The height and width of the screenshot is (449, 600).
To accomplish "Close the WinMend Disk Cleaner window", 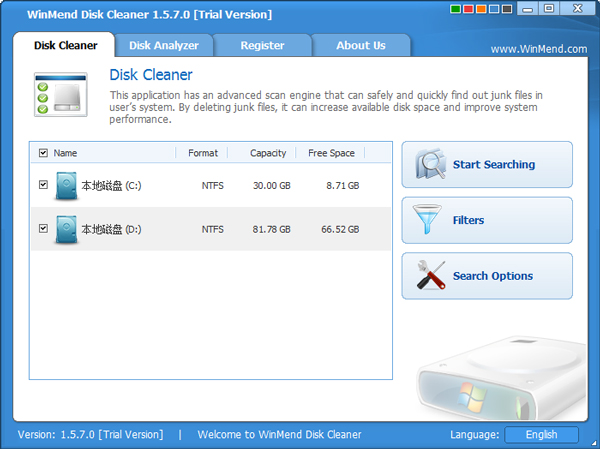I will click(577, 8).
